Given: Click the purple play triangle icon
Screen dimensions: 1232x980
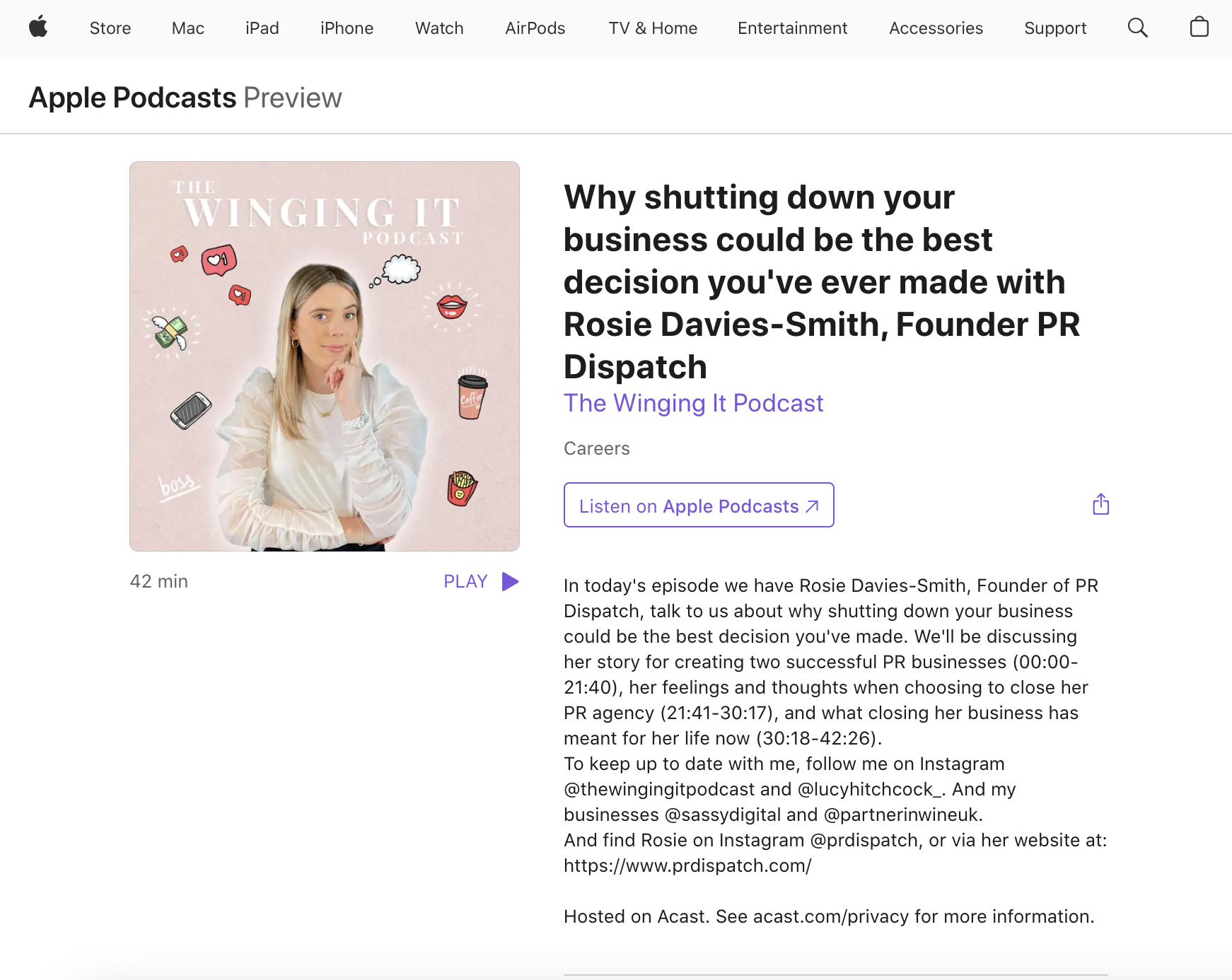Looking at the screenshot, I should (x=510, y=581).
